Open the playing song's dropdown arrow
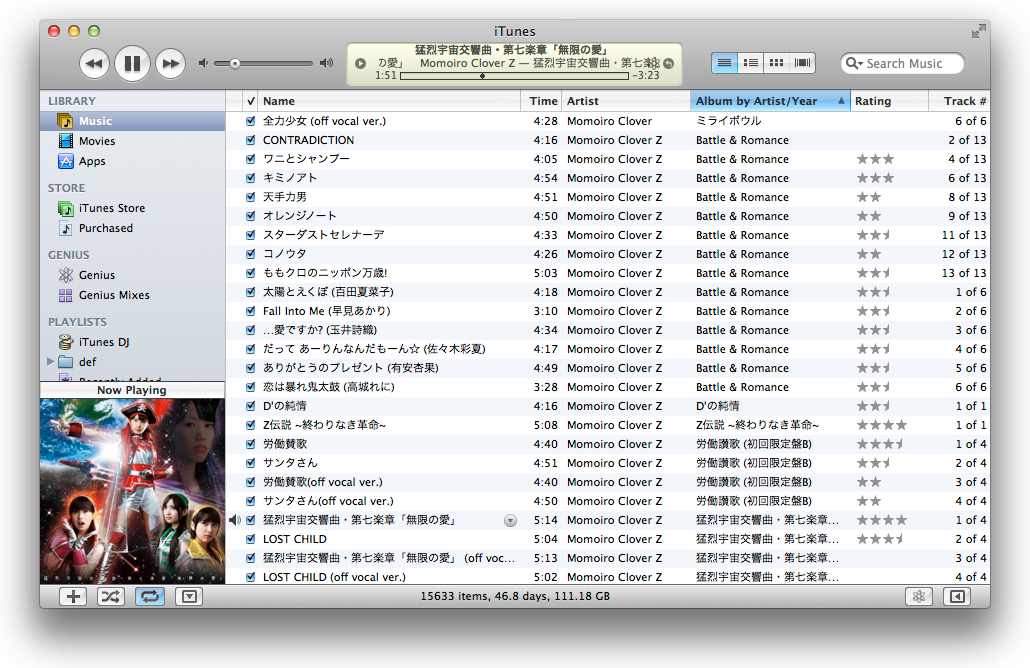1030x668 pixels. 510,520
